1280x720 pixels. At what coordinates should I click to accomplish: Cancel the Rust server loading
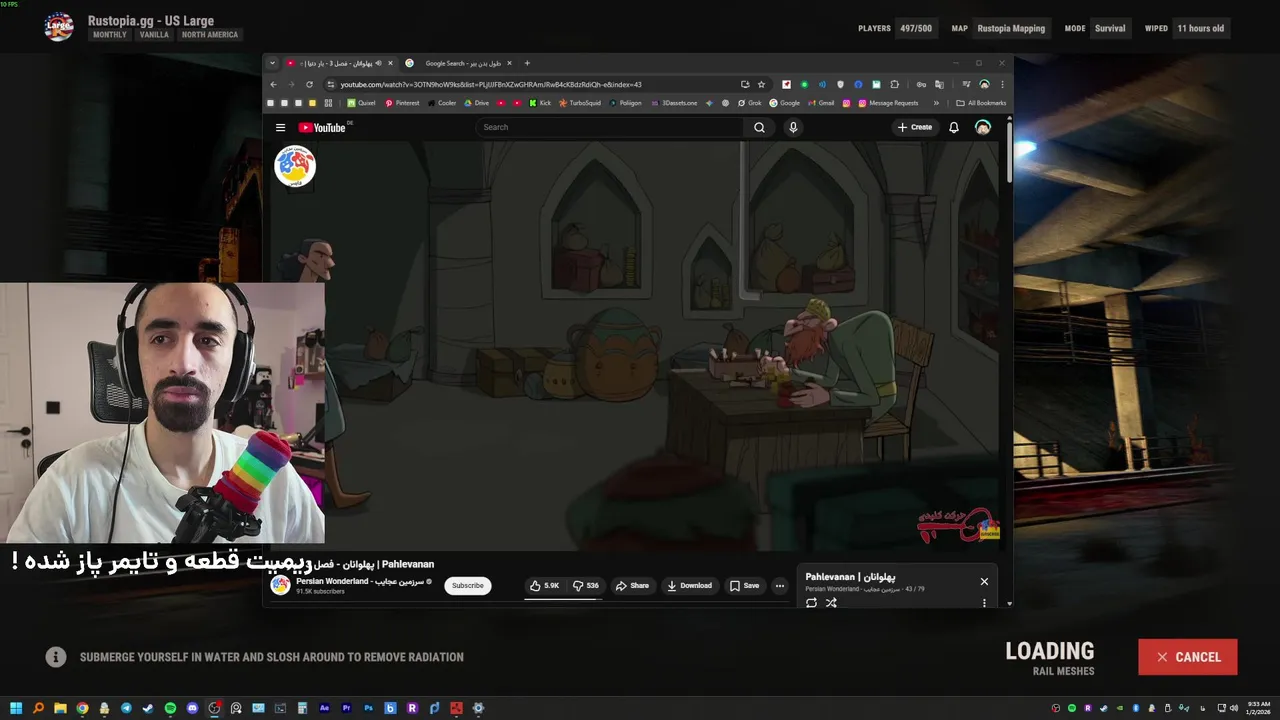point(1188,657)
